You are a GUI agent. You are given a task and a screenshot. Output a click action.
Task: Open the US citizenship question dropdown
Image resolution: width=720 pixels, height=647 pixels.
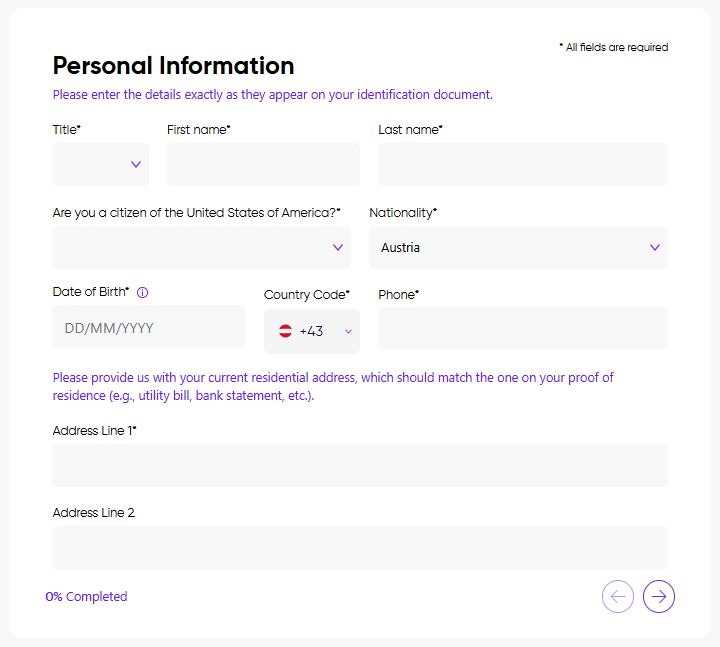(201, 247)
